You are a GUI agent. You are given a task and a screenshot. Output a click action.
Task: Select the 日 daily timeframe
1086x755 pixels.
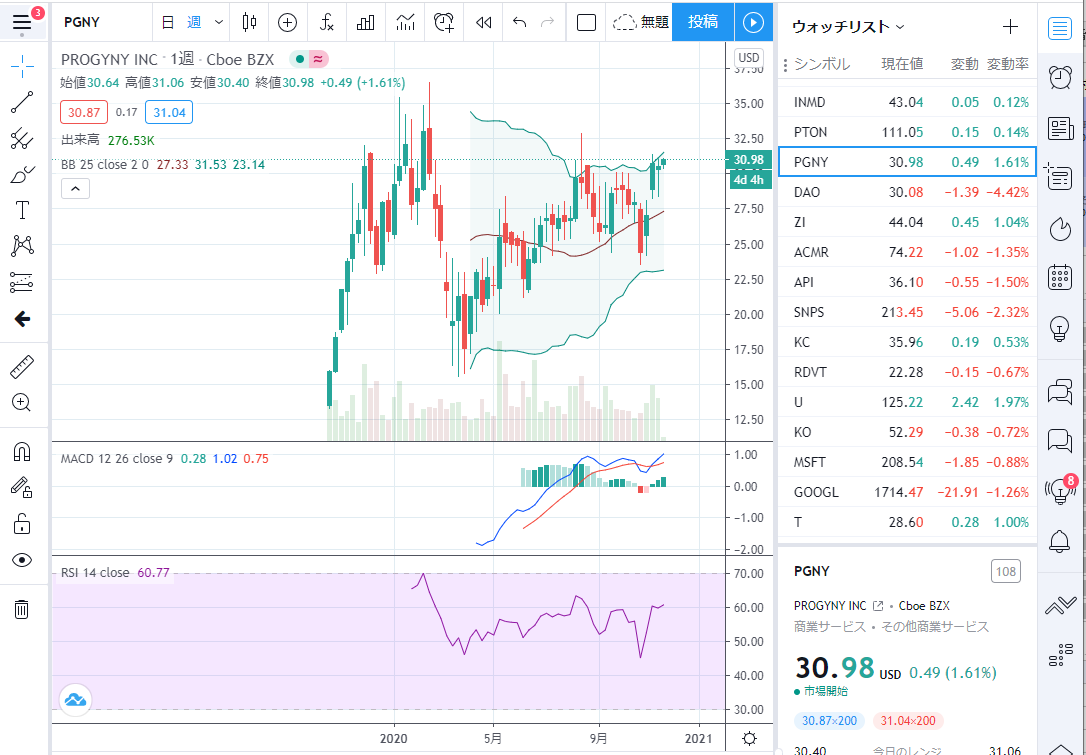(x=168, y=22)
